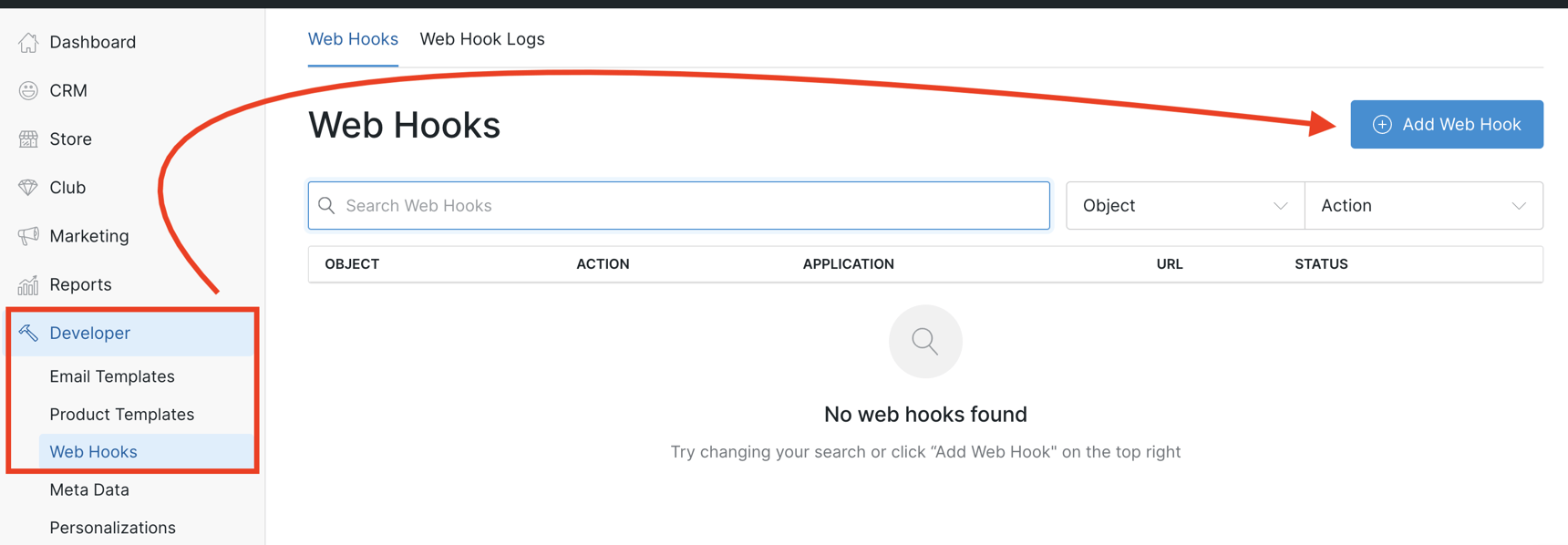Go to Personalizations settings
The height and width of the screenshot is (545, 1568).
[x=113, y=527]
